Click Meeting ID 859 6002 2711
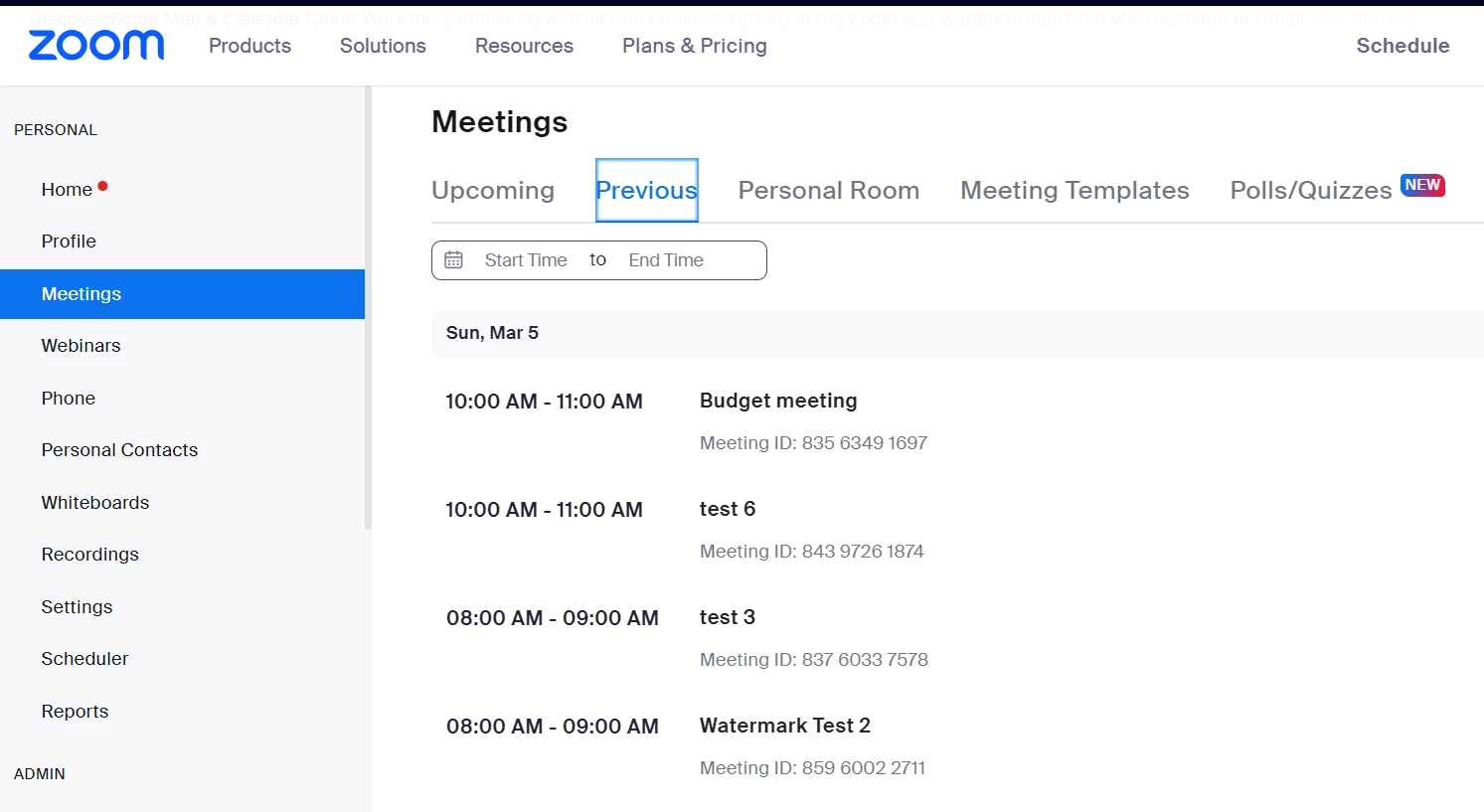Viewport: 1484px width, 812px height. [812, 768]
